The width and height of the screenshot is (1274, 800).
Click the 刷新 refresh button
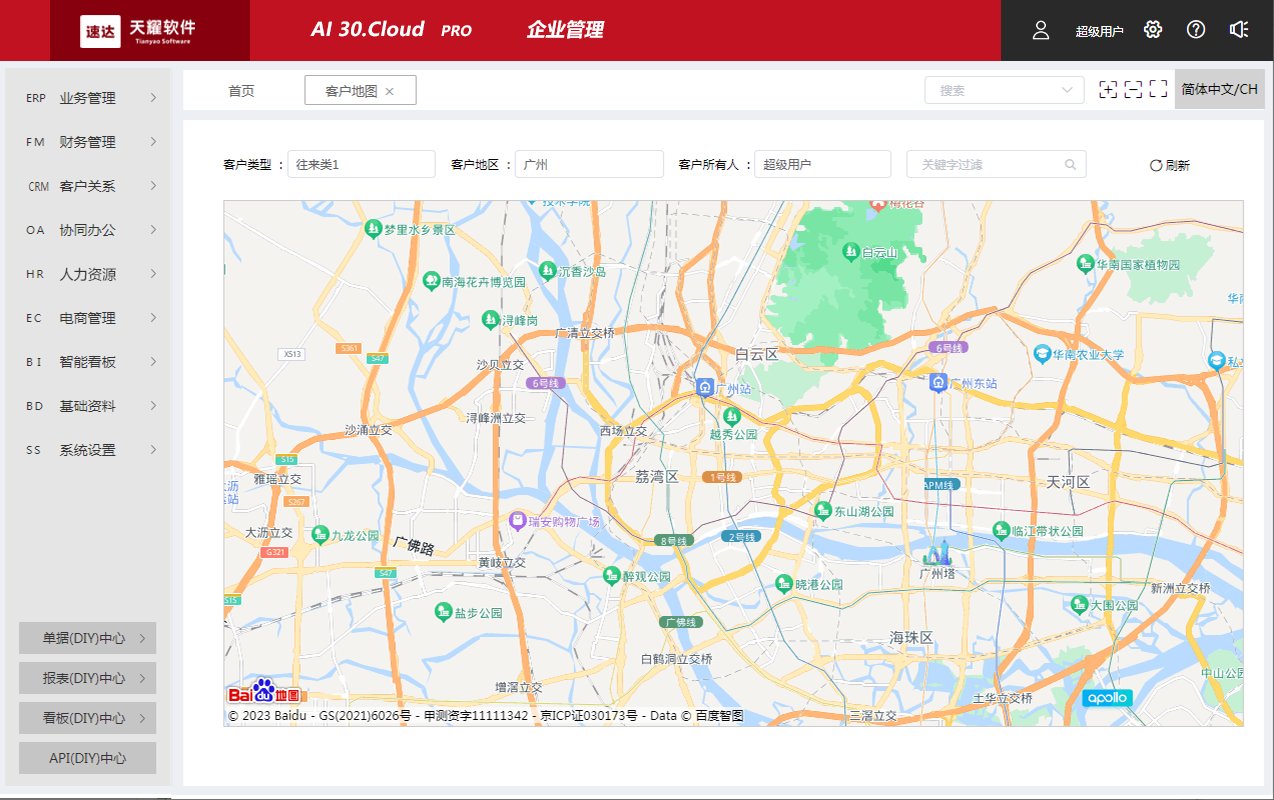1168,164
